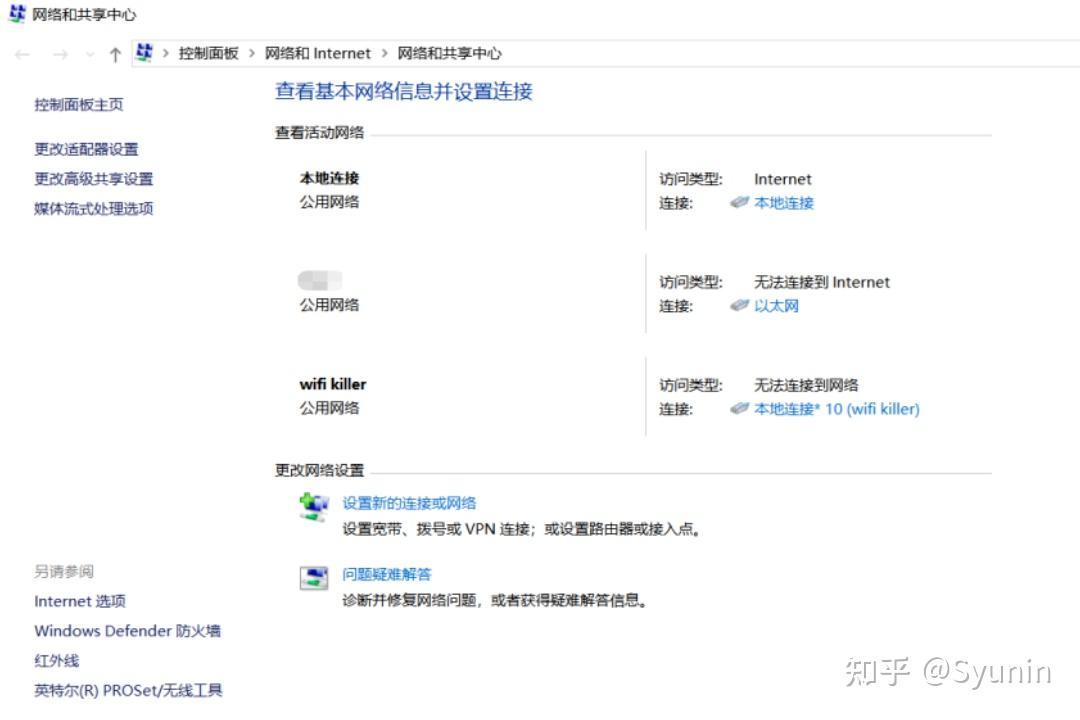Open the recent locations dropdown arrow
This screenshot has height=720, width=1080.
(90, 54)
